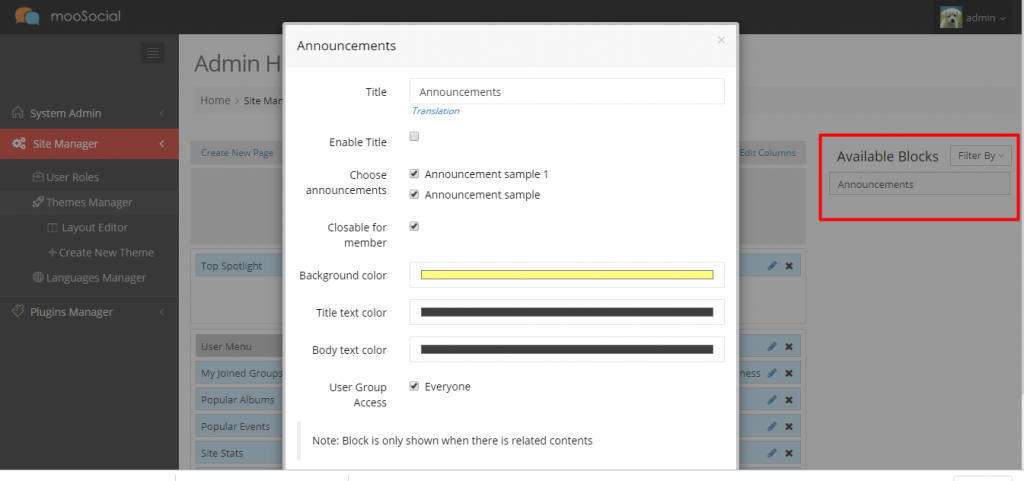Click the Site Manager gears icon
The width and height of the screenshot is (1024, 481).
pos(20,144)
